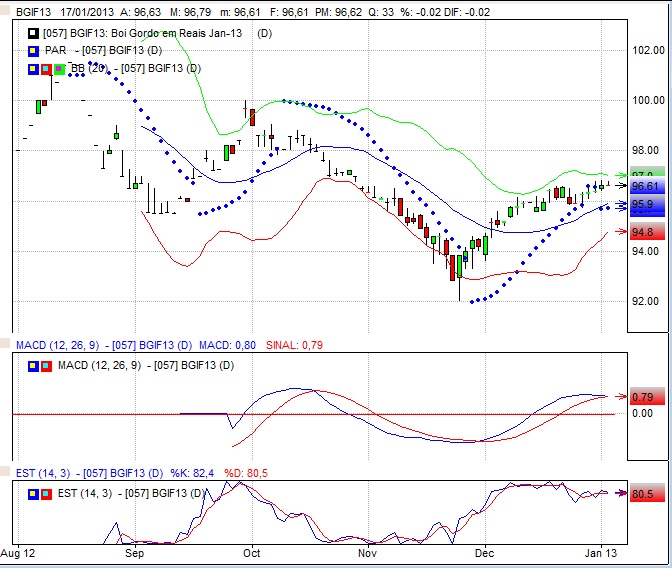Click the Dec label on the time axis
This screenshot has height=568, width=672.
pyautogui.click(x=485, y=551)
